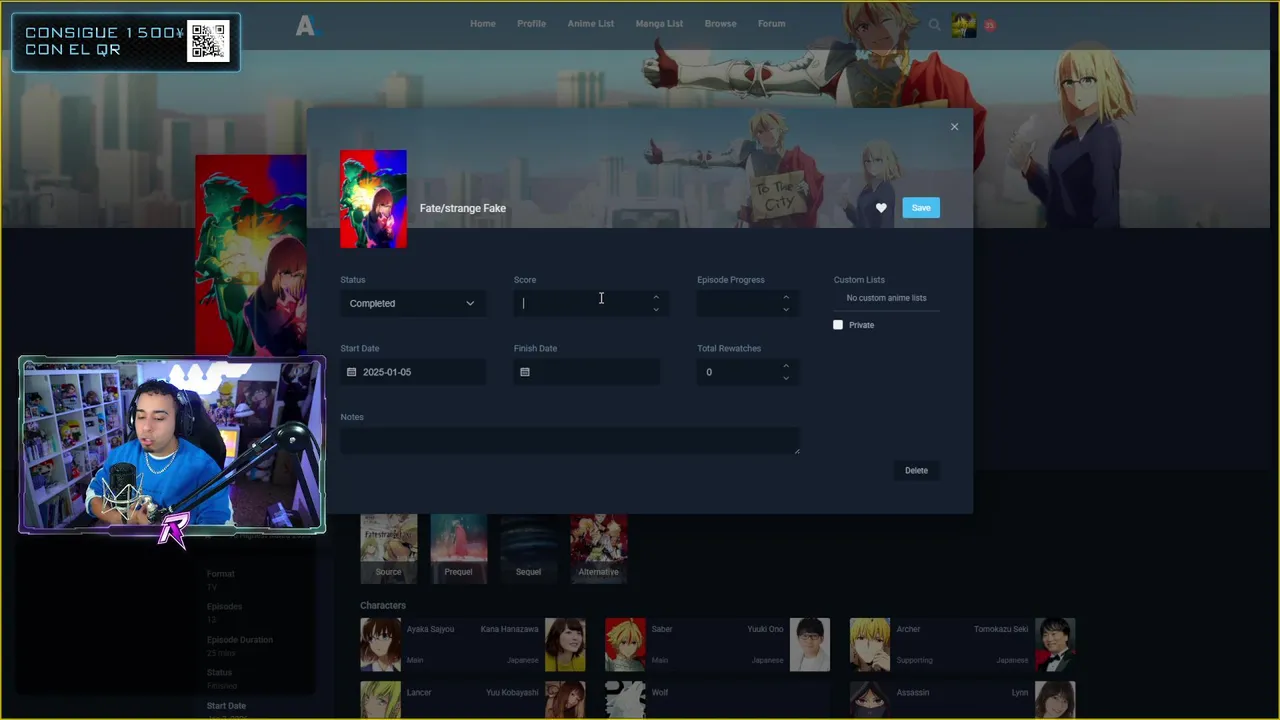Open Ayaka Sajyou character portrait
This screenshot has width=1280, height=720.
(x=380, y=644)
